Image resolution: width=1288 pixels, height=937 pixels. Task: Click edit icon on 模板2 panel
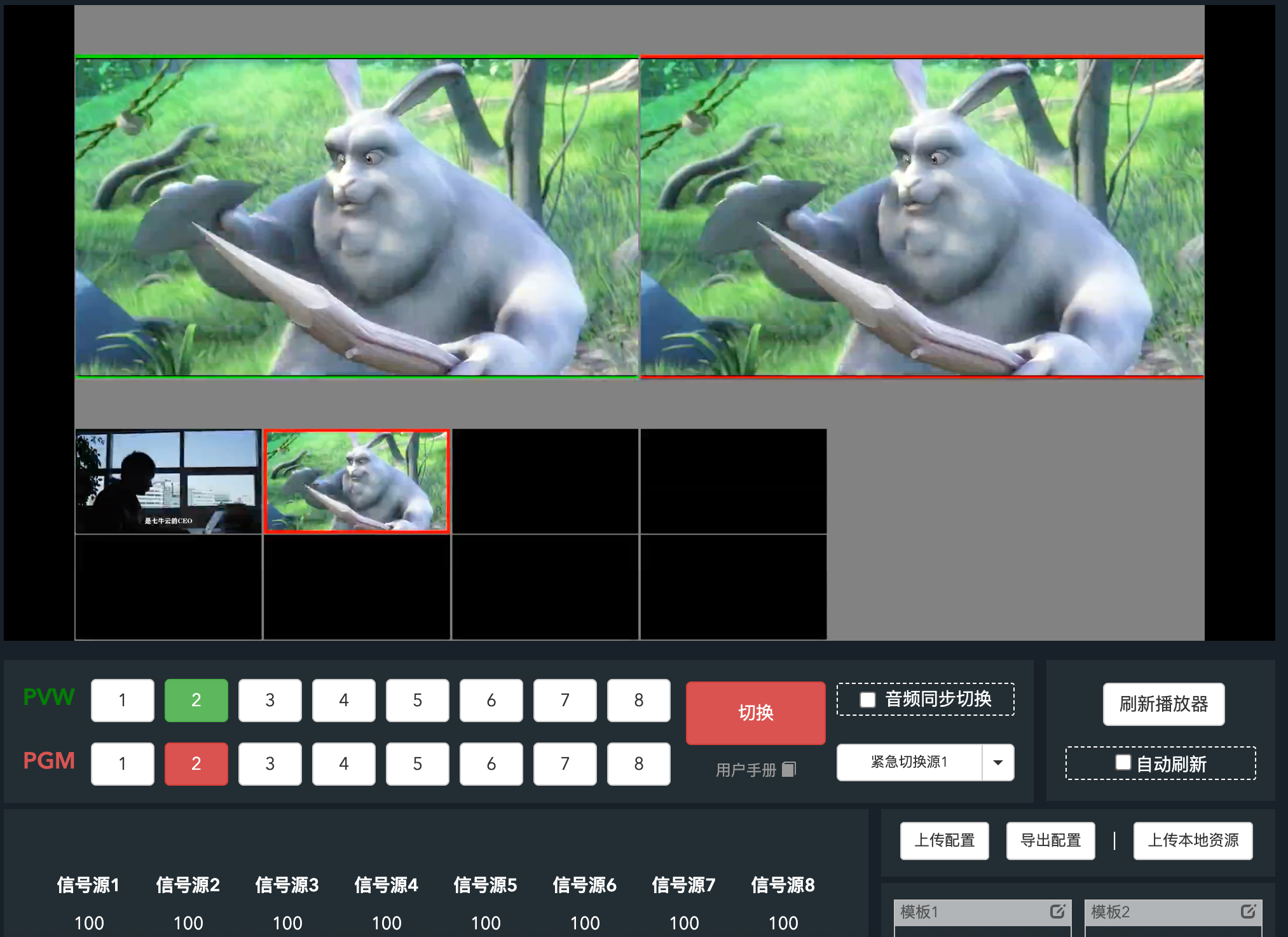(x=1248, y=912)
